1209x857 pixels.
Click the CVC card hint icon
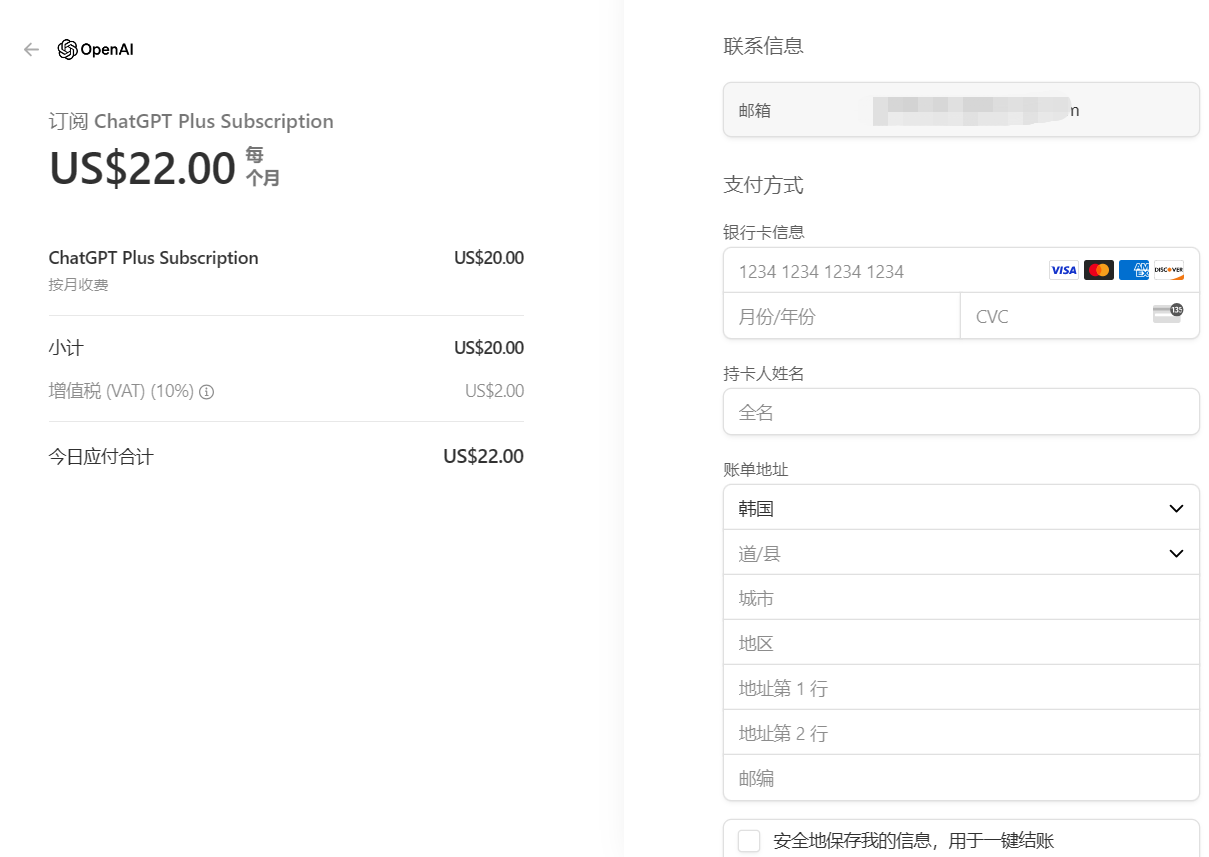point(1167,314)
